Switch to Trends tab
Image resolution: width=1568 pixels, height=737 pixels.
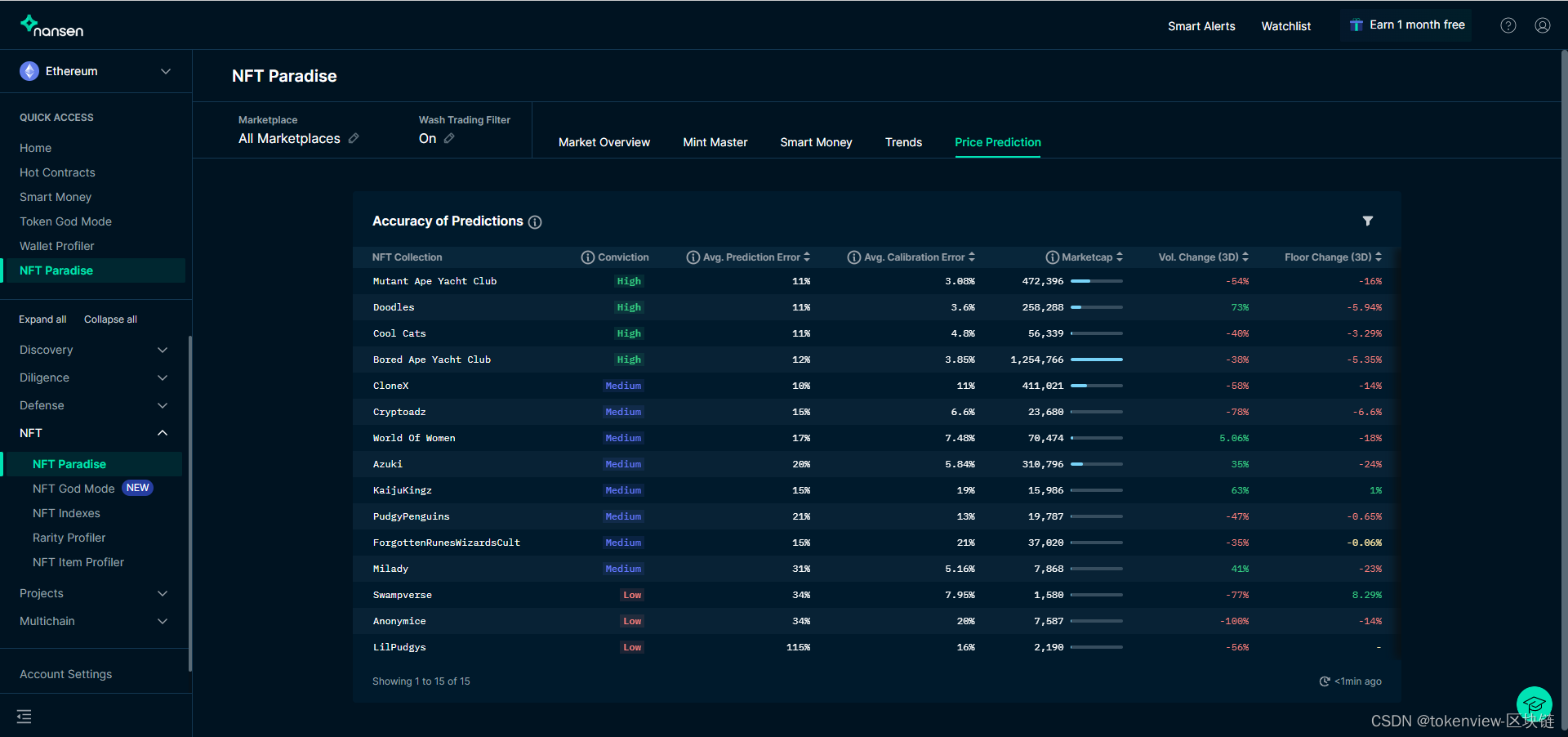click(x=903, y=142)
